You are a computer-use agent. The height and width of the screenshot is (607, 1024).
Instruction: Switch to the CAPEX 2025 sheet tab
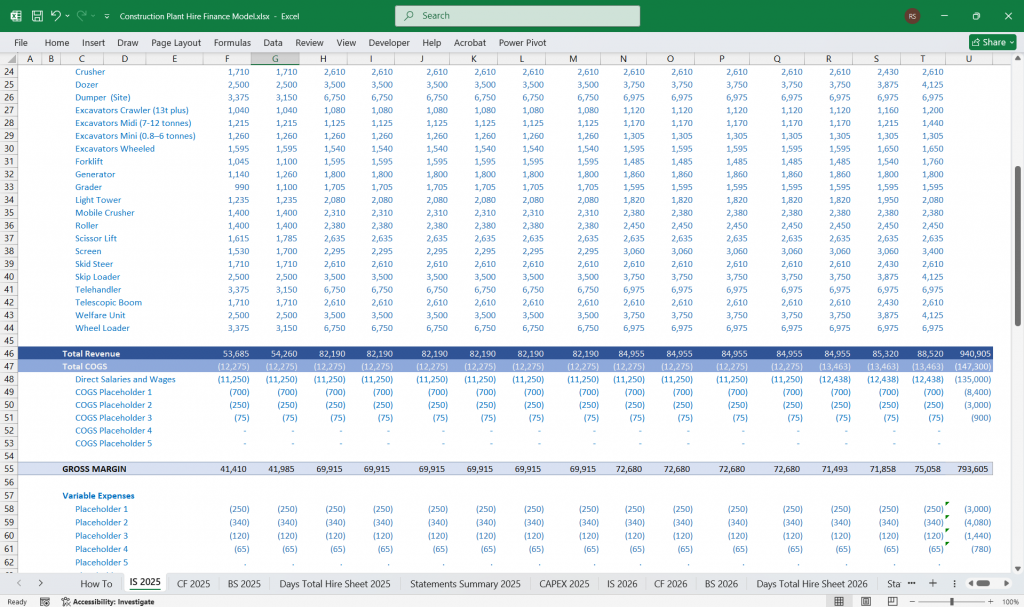(566, 583)
